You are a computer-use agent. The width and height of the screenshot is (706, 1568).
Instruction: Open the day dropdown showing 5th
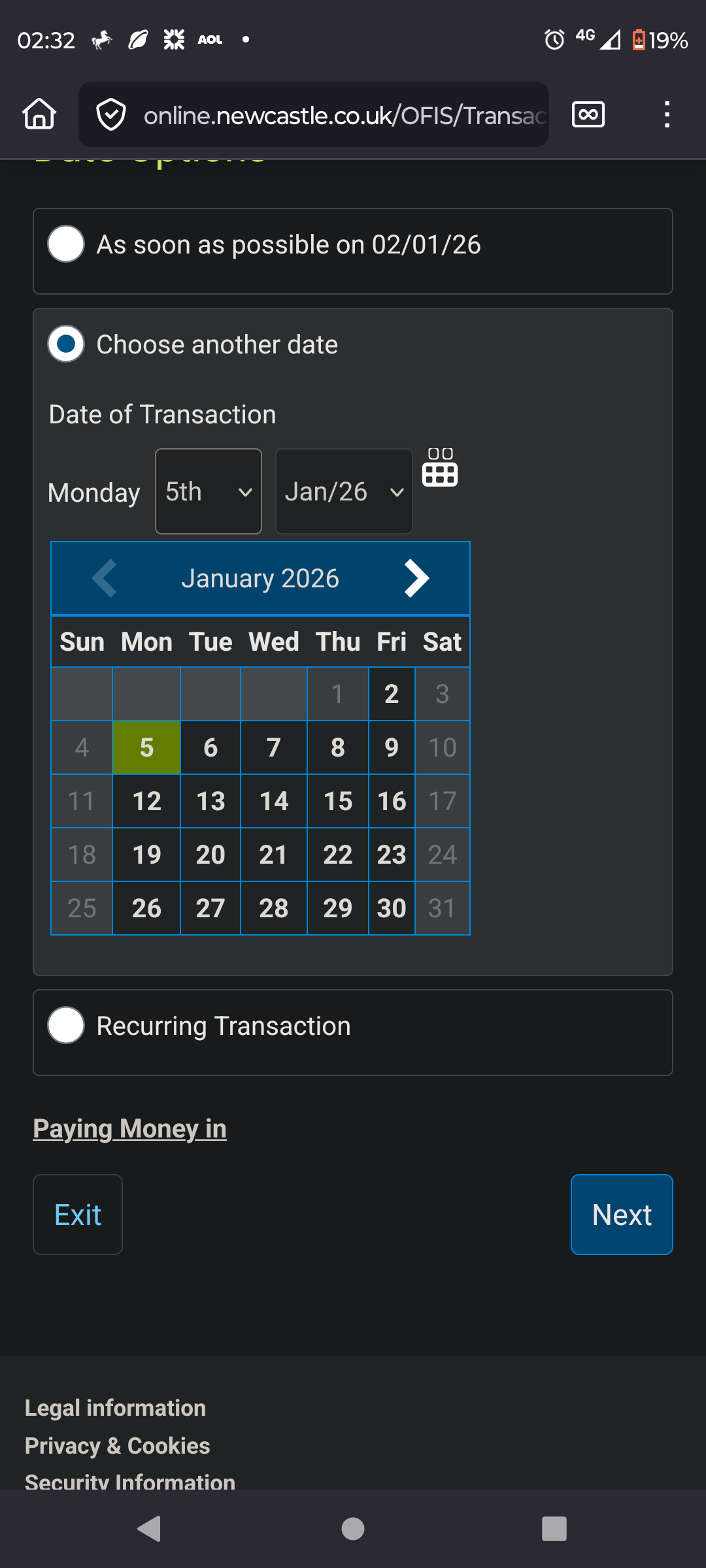[x=209, y=491]
